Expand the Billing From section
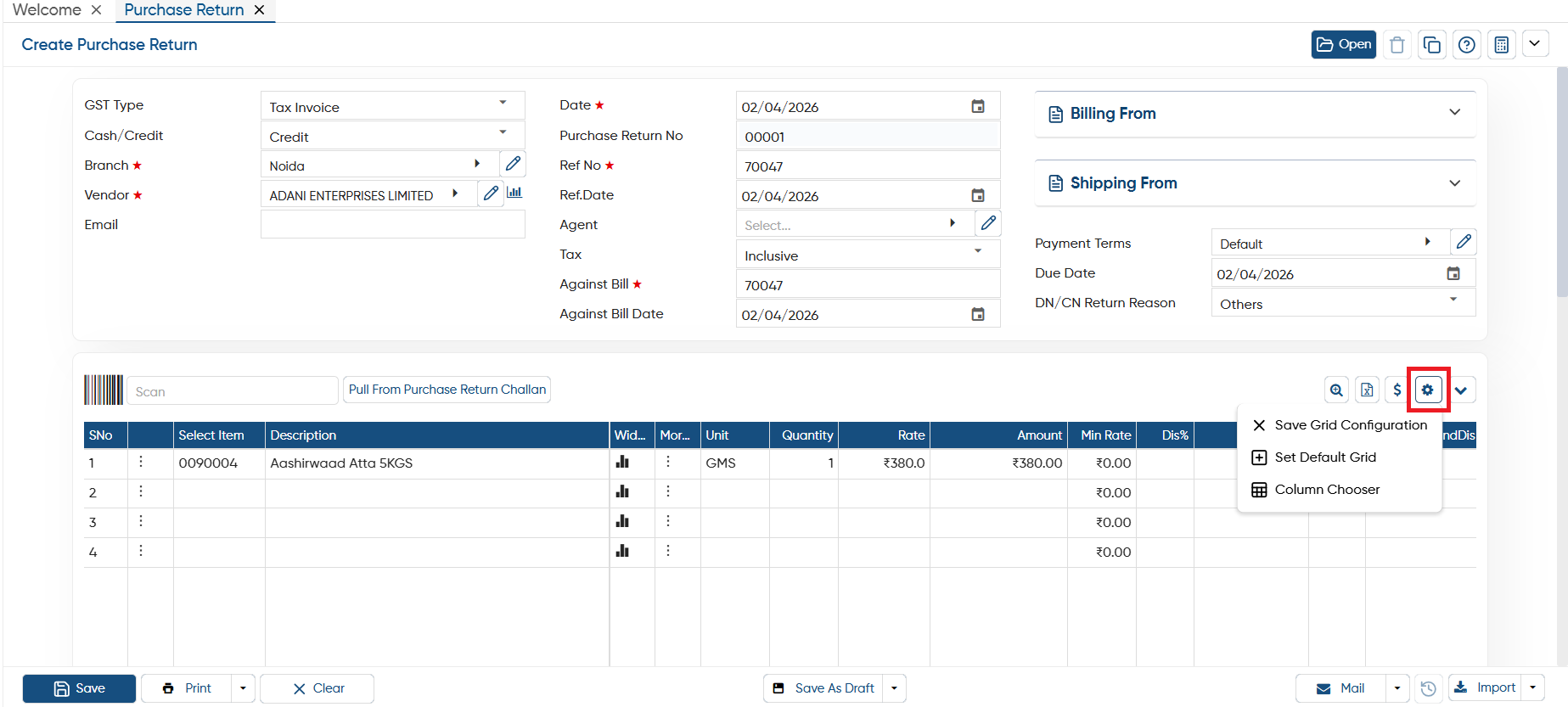The width and height of the screenshot is (1568, 707). pyautogui.click(x=1255, y=114)
